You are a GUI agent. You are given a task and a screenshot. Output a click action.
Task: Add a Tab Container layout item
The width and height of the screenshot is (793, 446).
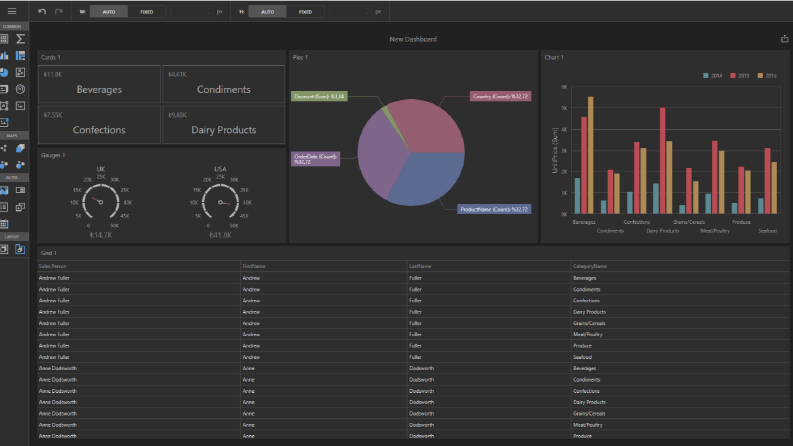pos(20,249)
